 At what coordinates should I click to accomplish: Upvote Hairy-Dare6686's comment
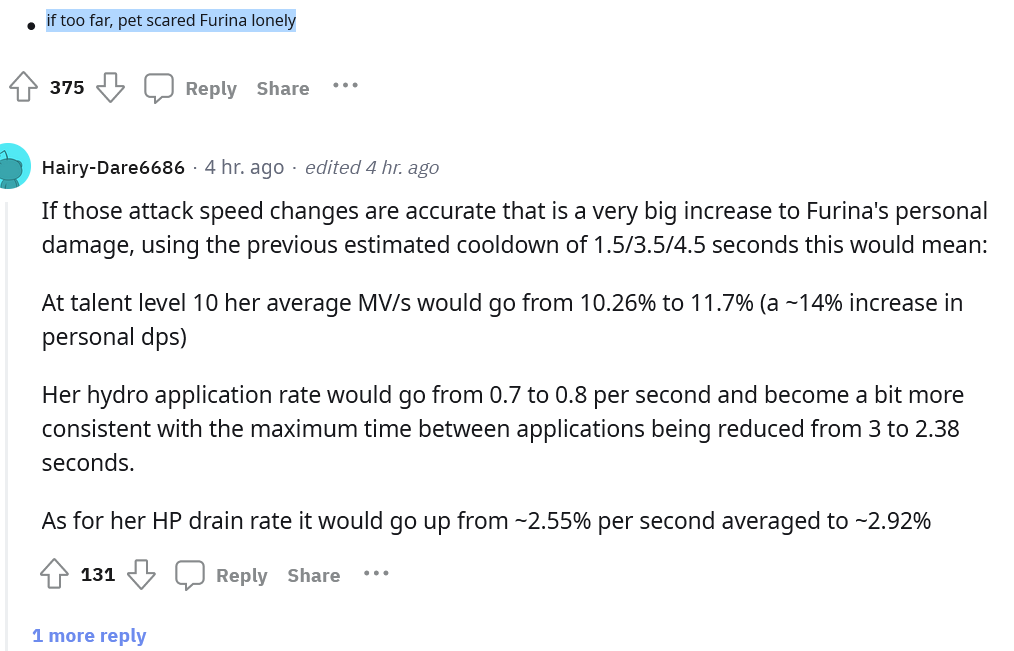coord(54,573)
